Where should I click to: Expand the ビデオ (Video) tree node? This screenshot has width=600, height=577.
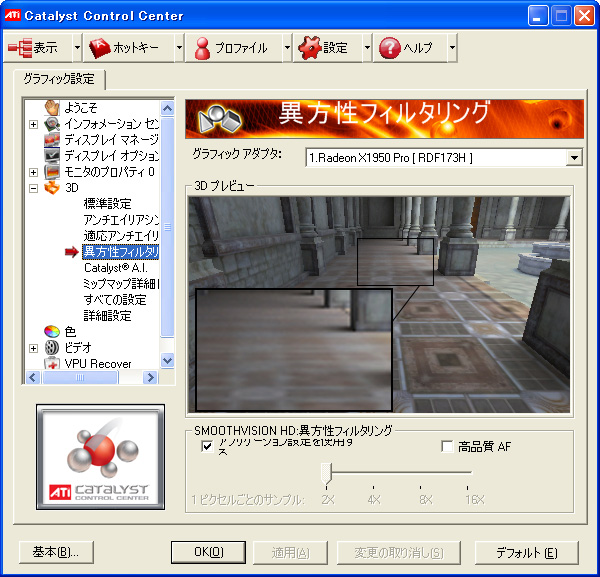pos(34,348)
